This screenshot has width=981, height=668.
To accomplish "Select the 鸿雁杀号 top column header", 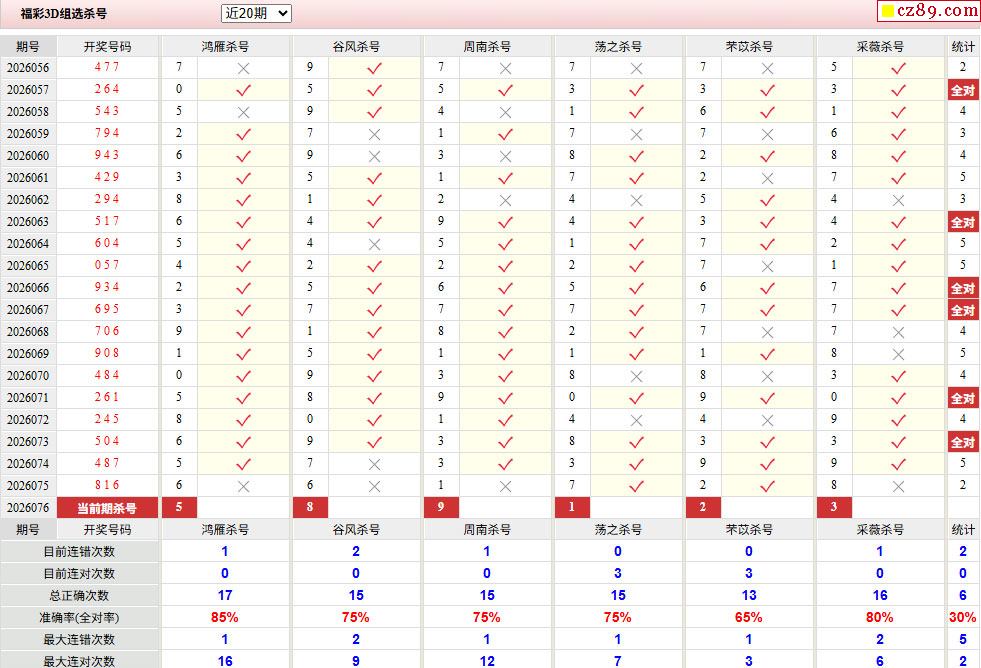I will (225, 46).
